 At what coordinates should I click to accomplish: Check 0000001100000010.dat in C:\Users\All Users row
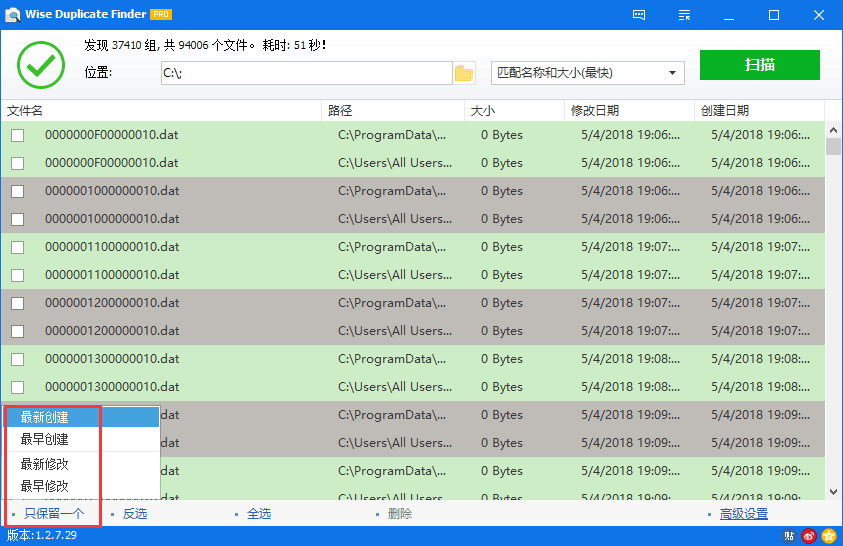tap(18, 275)
